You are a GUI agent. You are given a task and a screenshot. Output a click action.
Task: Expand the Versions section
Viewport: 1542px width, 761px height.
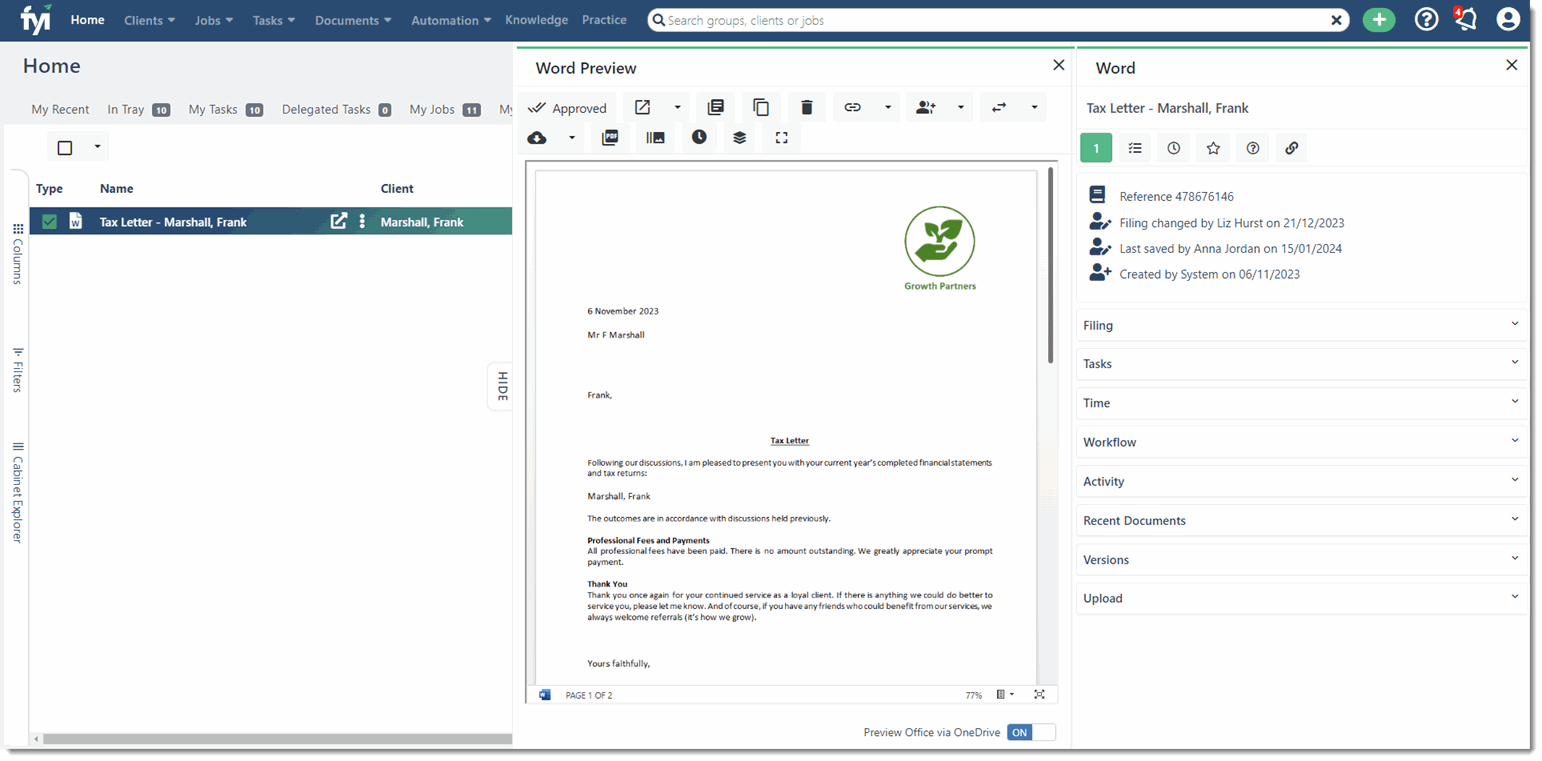tap(1300, 560)
